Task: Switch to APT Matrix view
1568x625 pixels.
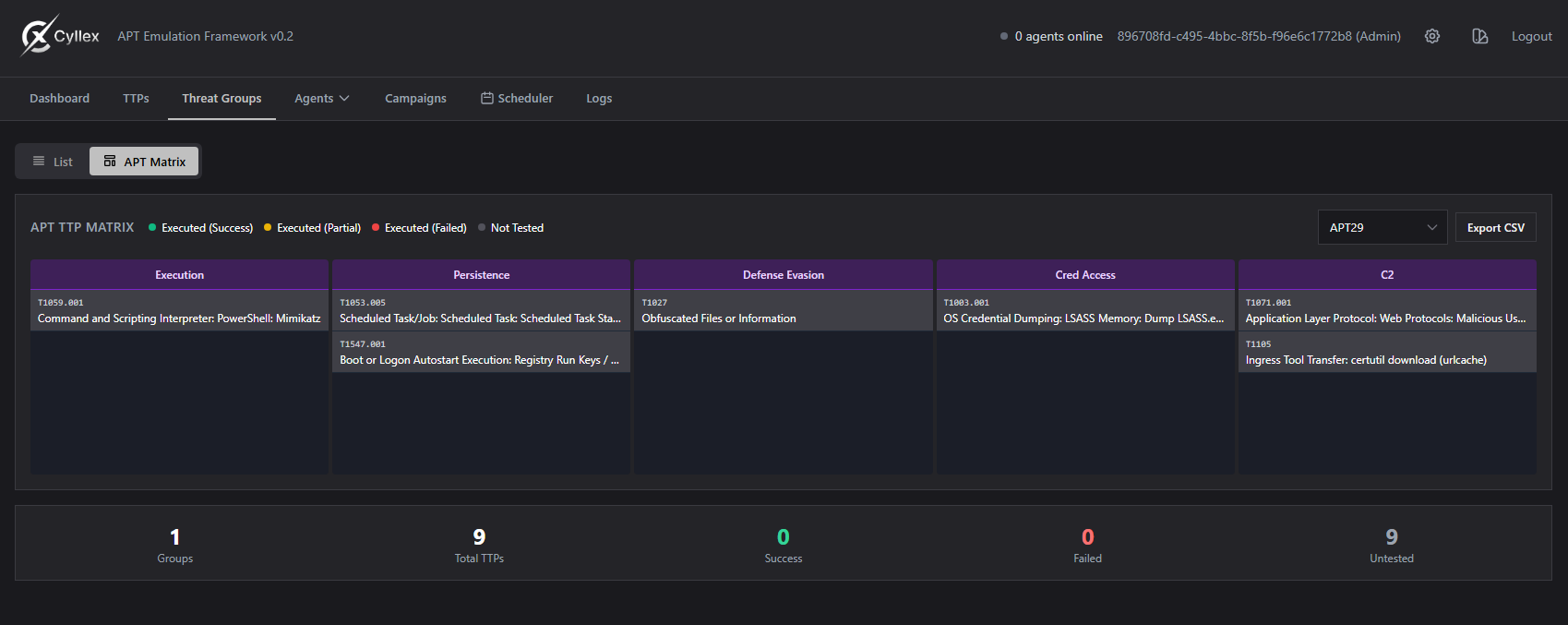Action: [144, 162]
